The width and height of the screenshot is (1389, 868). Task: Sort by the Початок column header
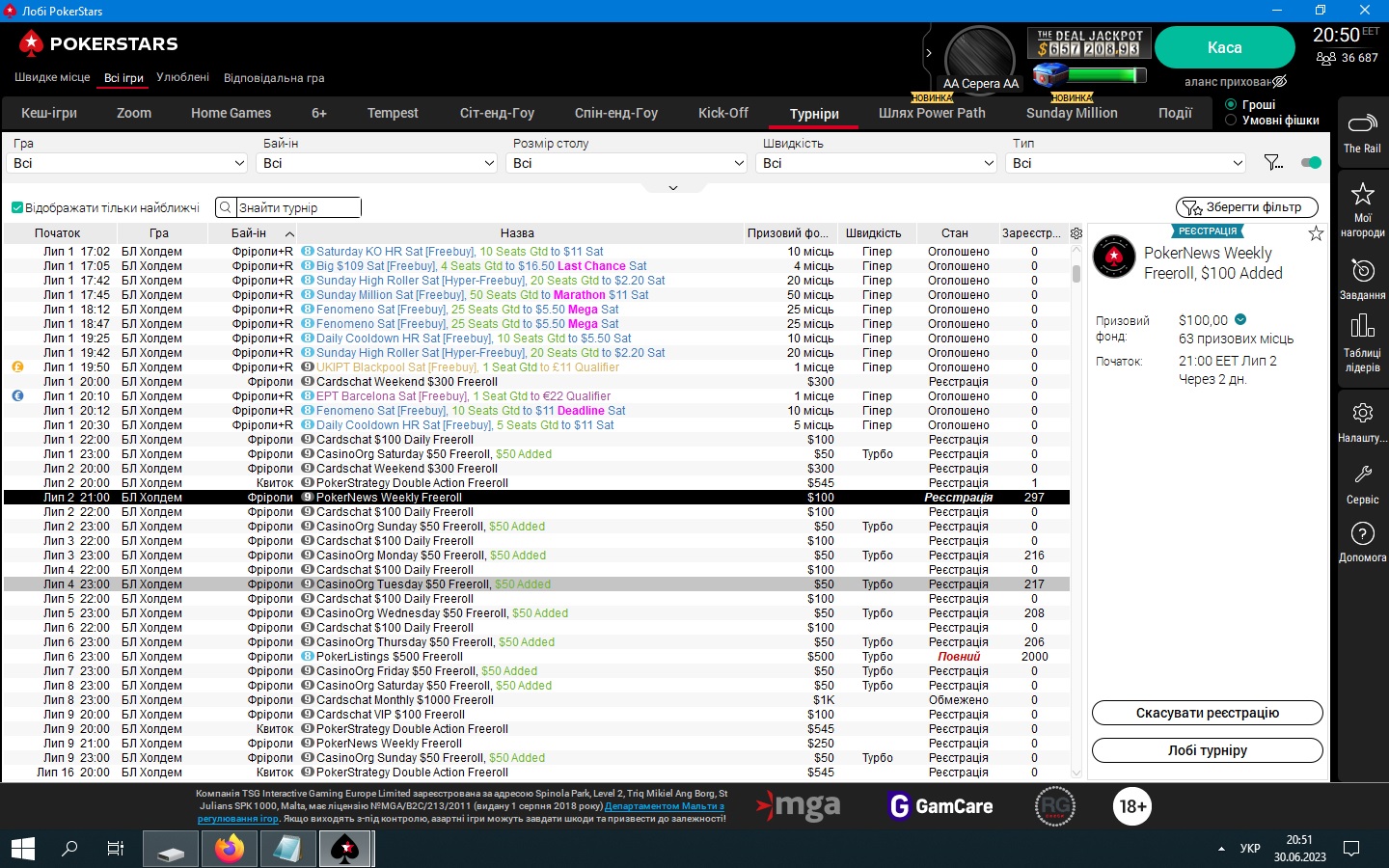[58, 233]
